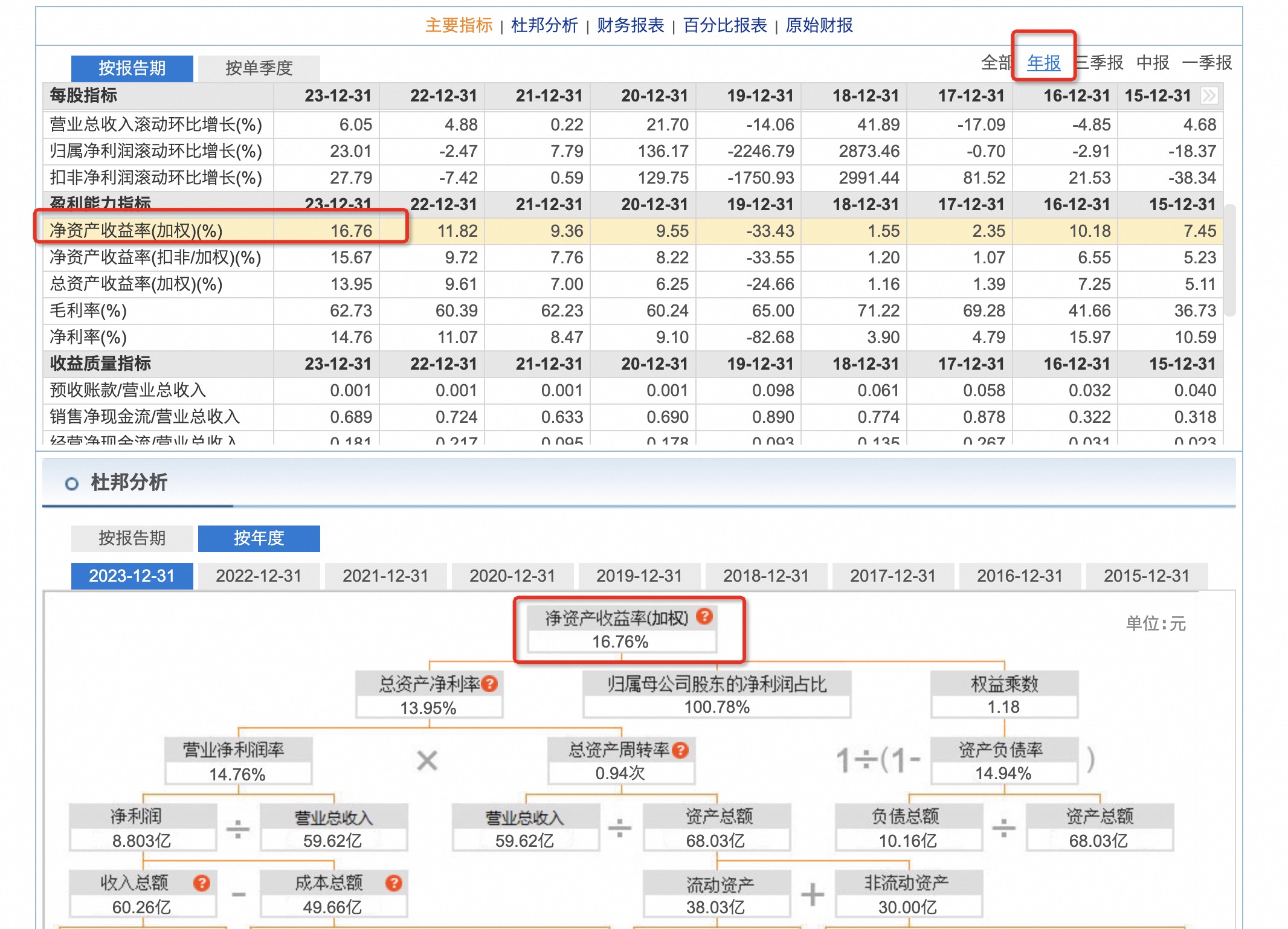This screenshot has height=929, width=1288.
Task: Filter reports by 一季报
Action: click(1206, 63)
